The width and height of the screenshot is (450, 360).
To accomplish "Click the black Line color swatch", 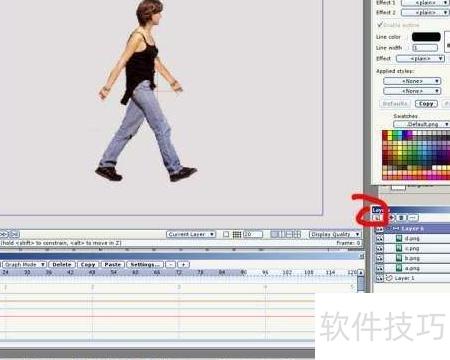I will tap(426, 37).
